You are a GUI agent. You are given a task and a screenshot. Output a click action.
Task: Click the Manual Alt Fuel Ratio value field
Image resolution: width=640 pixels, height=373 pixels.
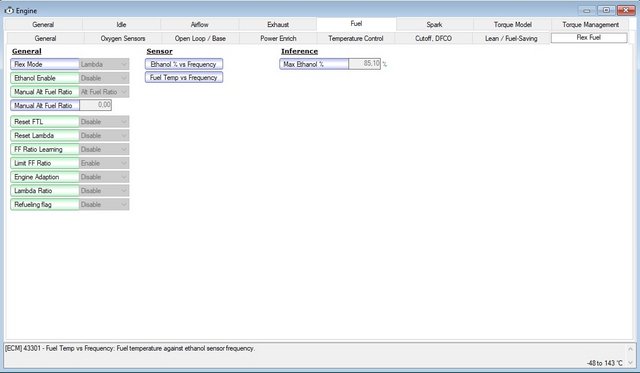(x=96, y=105)
